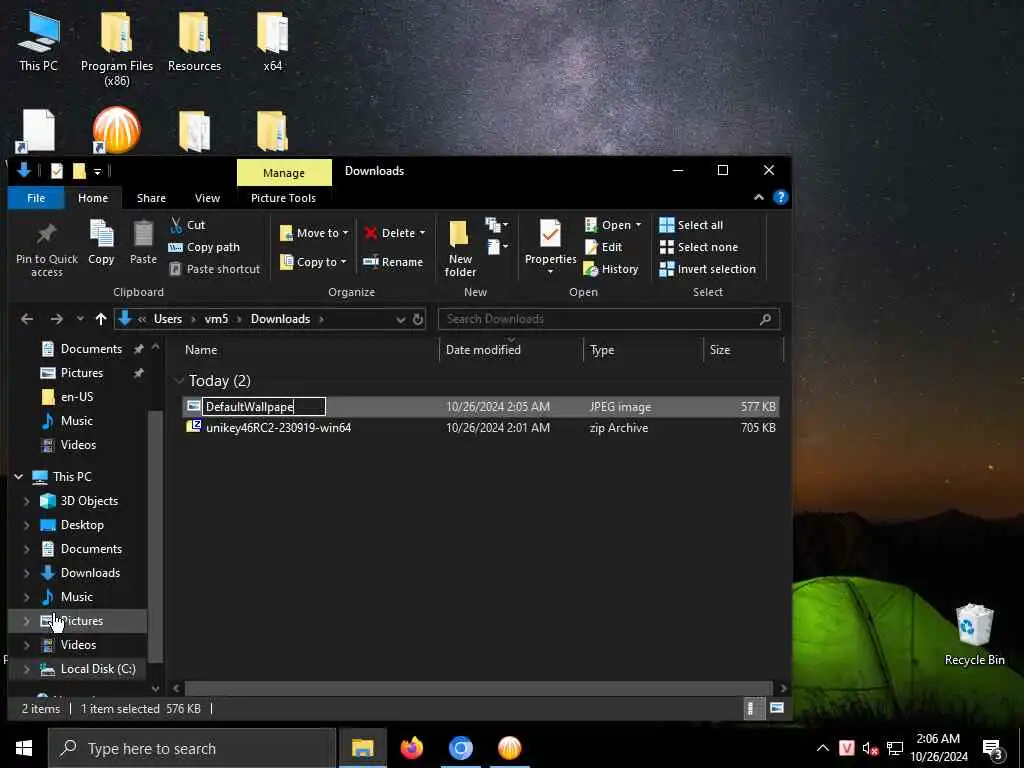Screen dimensions: 1024x768
Task: Collapse the ribbon with chevron
Action: pyautogui.click(x=759, y=198)
